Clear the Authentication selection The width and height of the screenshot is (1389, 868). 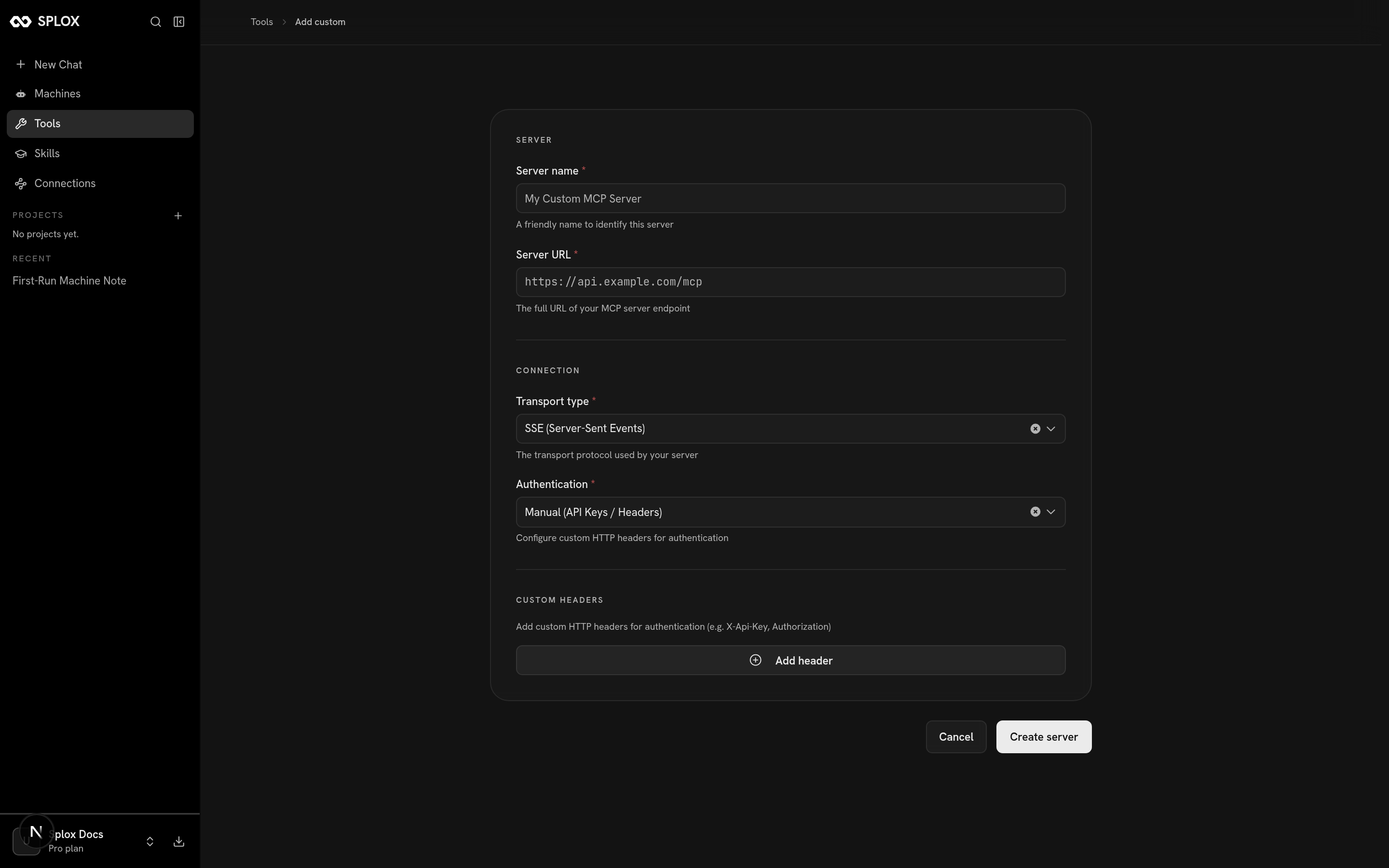coord(1035,512)
